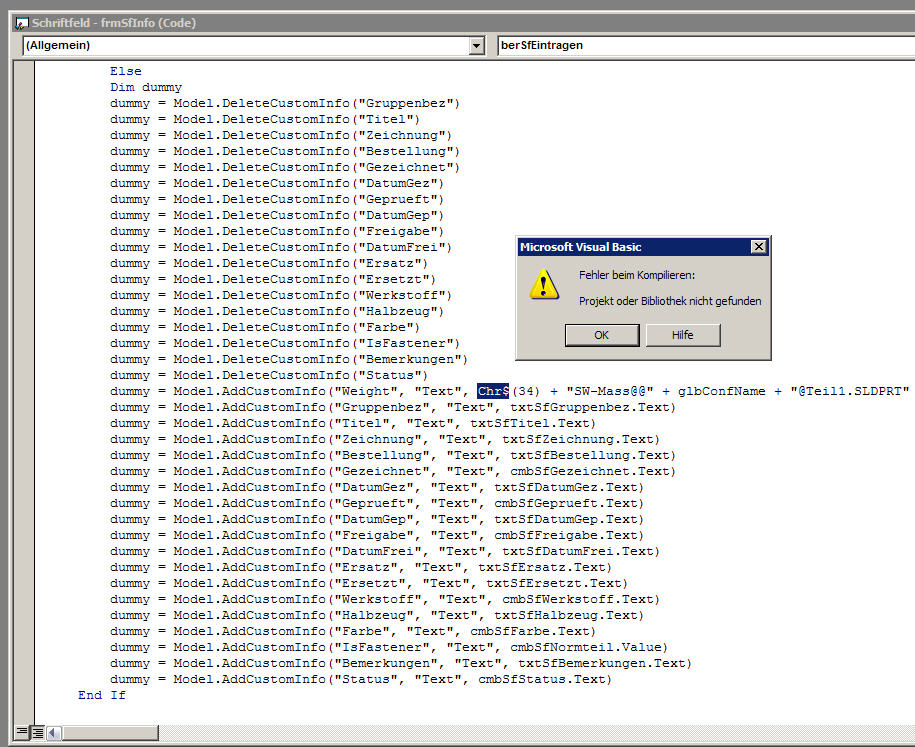Click OK in the compile error dialog
Viewport: 915px width, 747px height.
[x=602, y=335]
